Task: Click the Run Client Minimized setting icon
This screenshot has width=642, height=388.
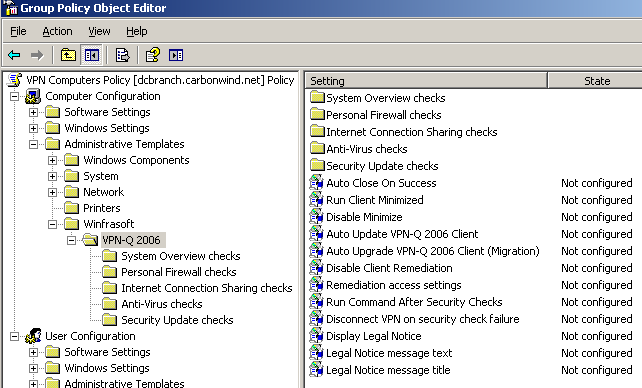Action: pos(316,200)
